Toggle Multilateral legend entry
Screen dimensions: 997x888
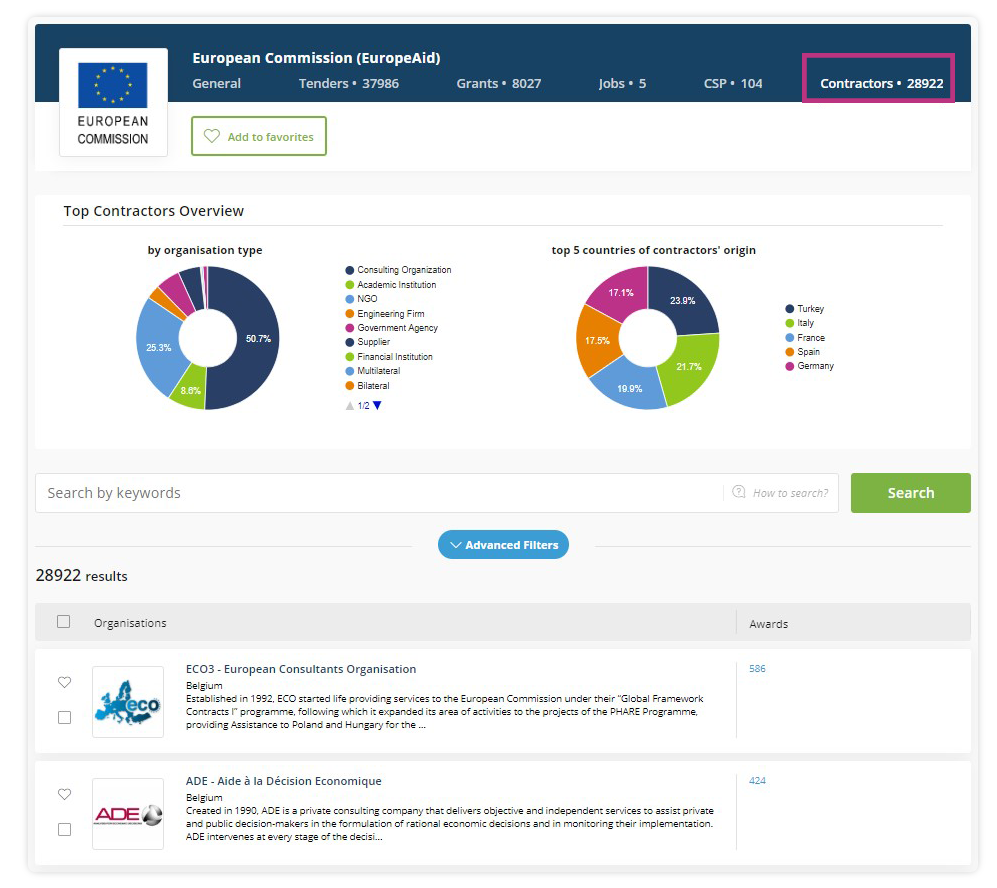(x=373, y=371)
